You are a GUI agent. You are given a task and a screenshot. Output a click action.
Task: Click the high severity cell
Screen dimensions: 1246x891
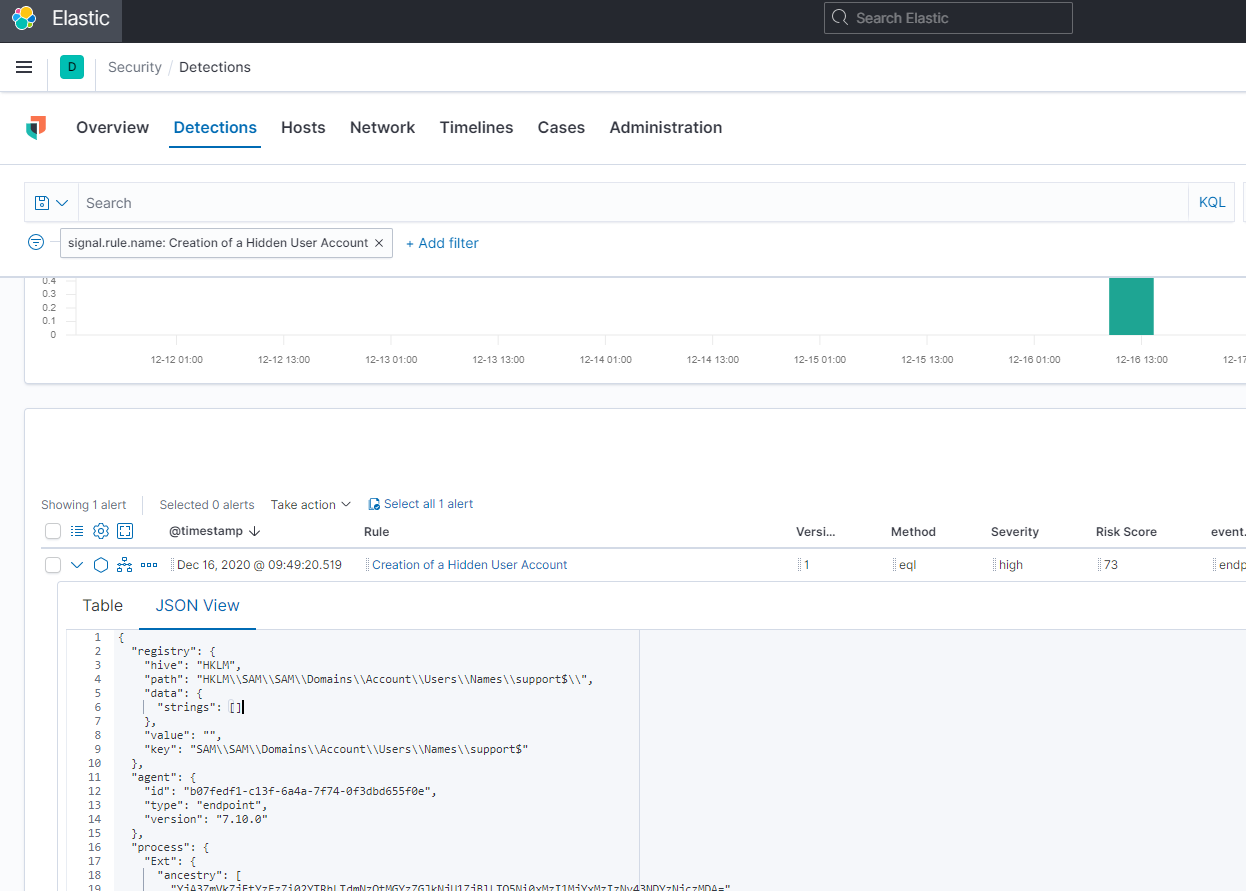tap(1011, 565)
